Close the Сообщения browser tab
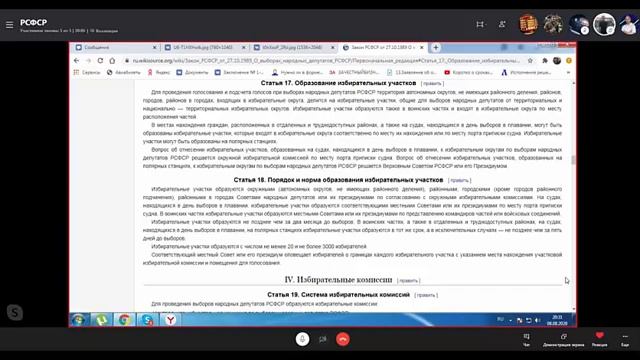640x360 pixels. [x=155, y=47]
